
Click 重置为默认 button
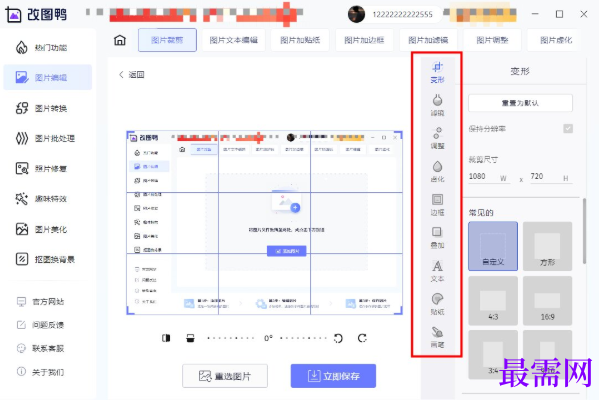[520, 103]
